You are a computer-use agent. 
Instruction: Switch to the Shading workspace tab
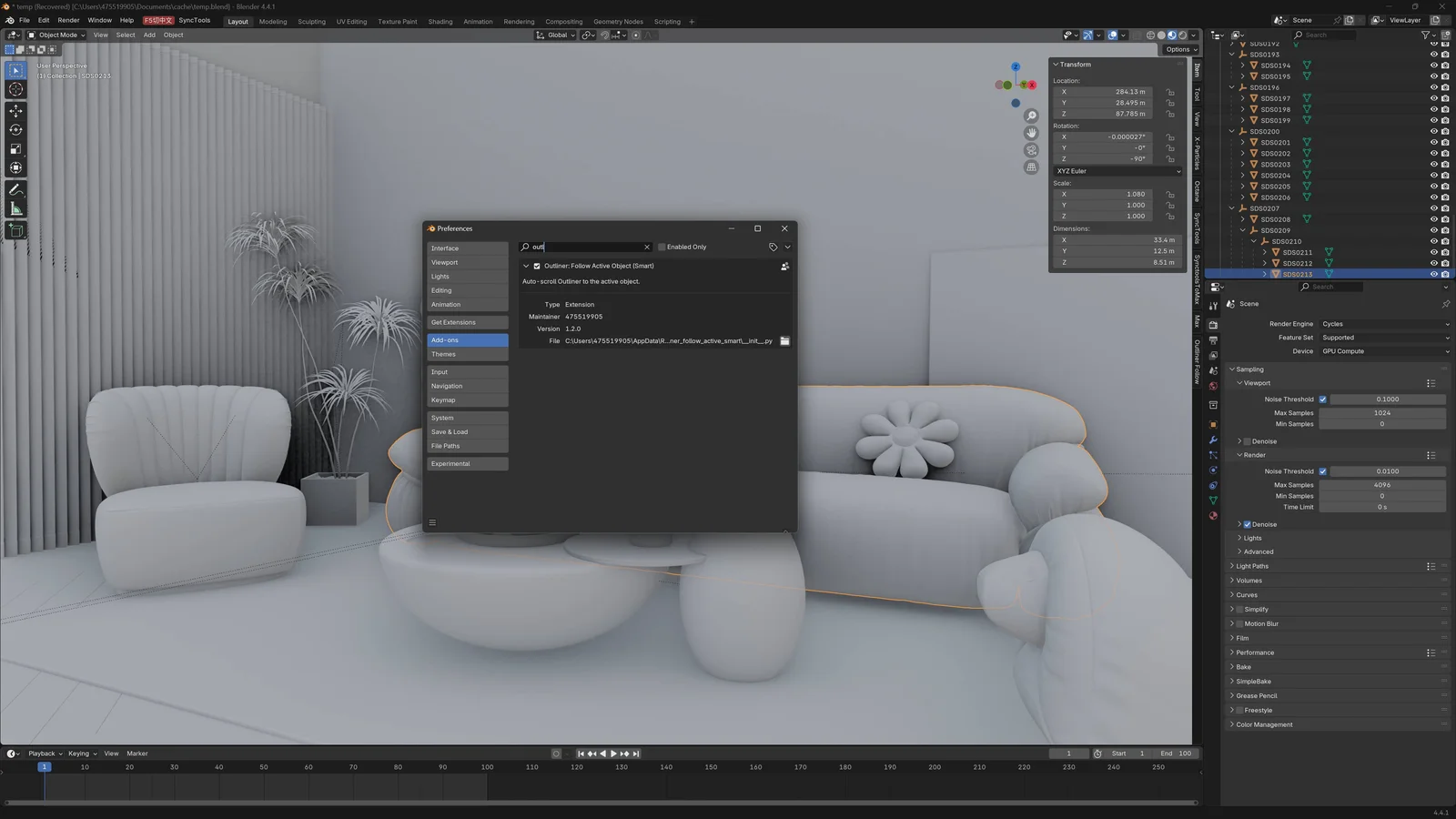(x=440, y=21)
